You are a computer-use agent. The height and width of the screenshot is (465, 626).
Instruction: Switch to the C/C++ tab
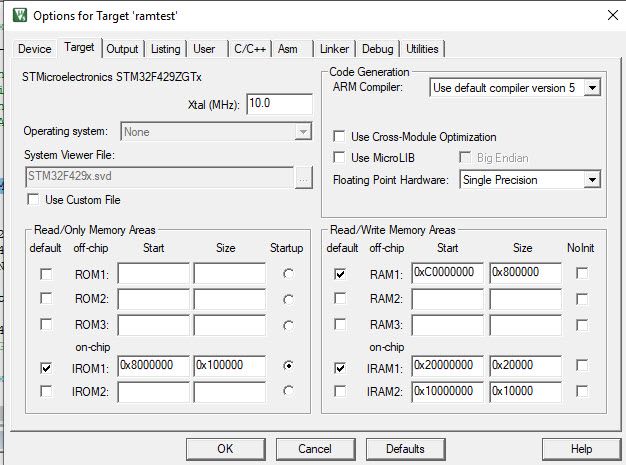[x=250, y=49]
